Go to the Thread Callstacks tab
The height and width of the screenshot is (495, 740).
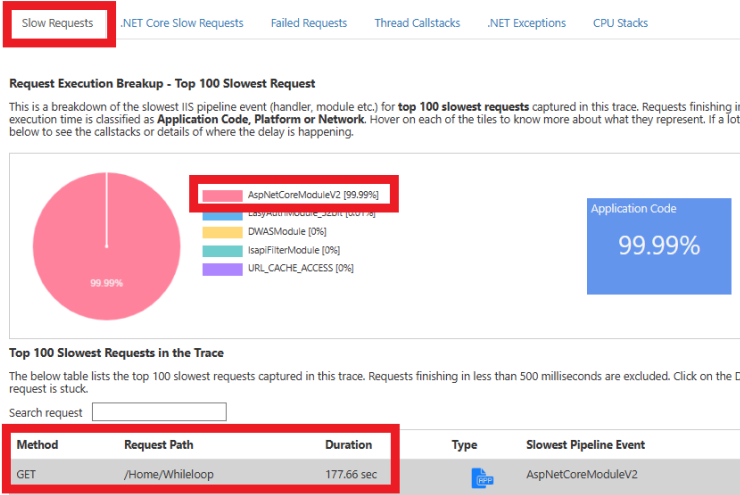(x=417, y=23)
